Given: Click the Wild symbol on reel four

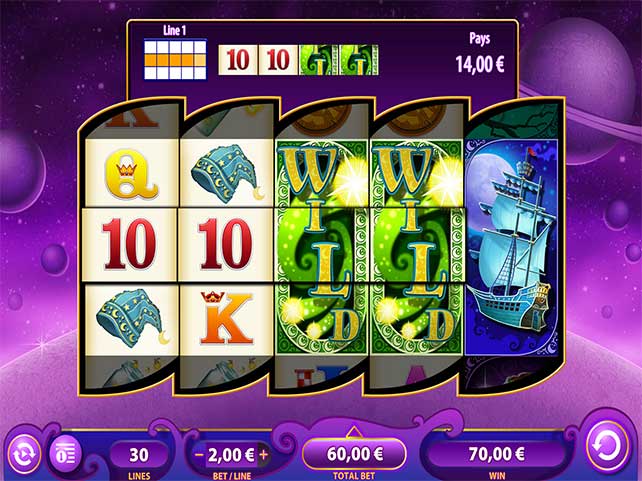Looking at the screenshot, I should (416, 247).
